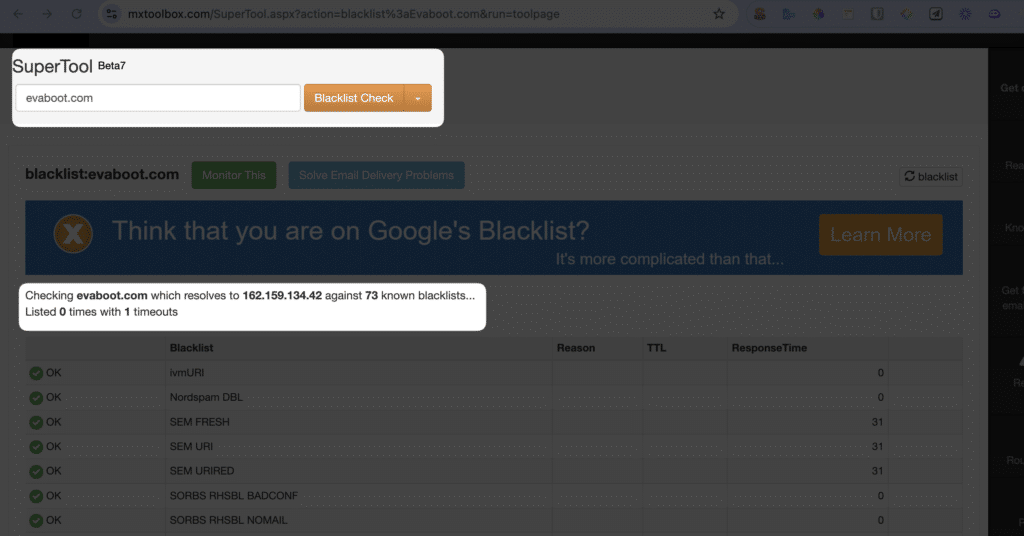Refresh results with the blacklist reload button
This screenshot has height=536, width=1024.
pyautogui.click(x=931, y=176)
